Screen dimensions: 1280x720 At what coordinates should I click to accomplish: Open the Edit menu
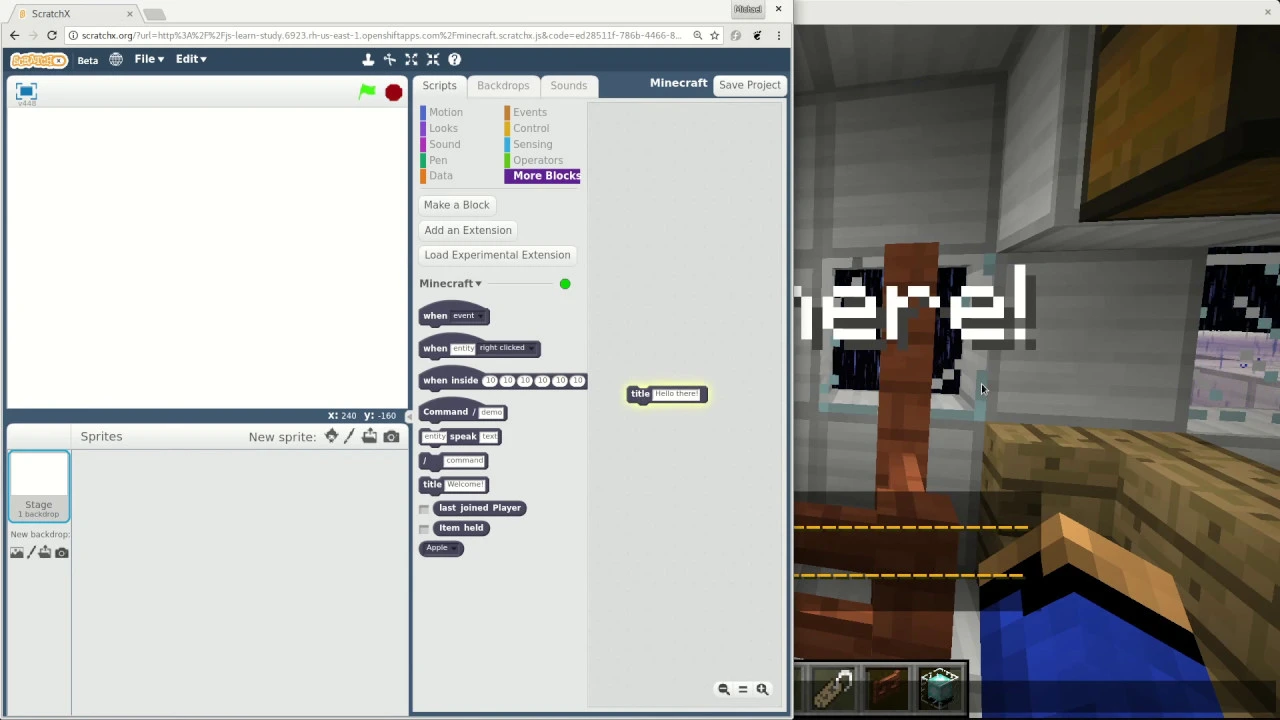pyautogui.click(x=191, y=59)
